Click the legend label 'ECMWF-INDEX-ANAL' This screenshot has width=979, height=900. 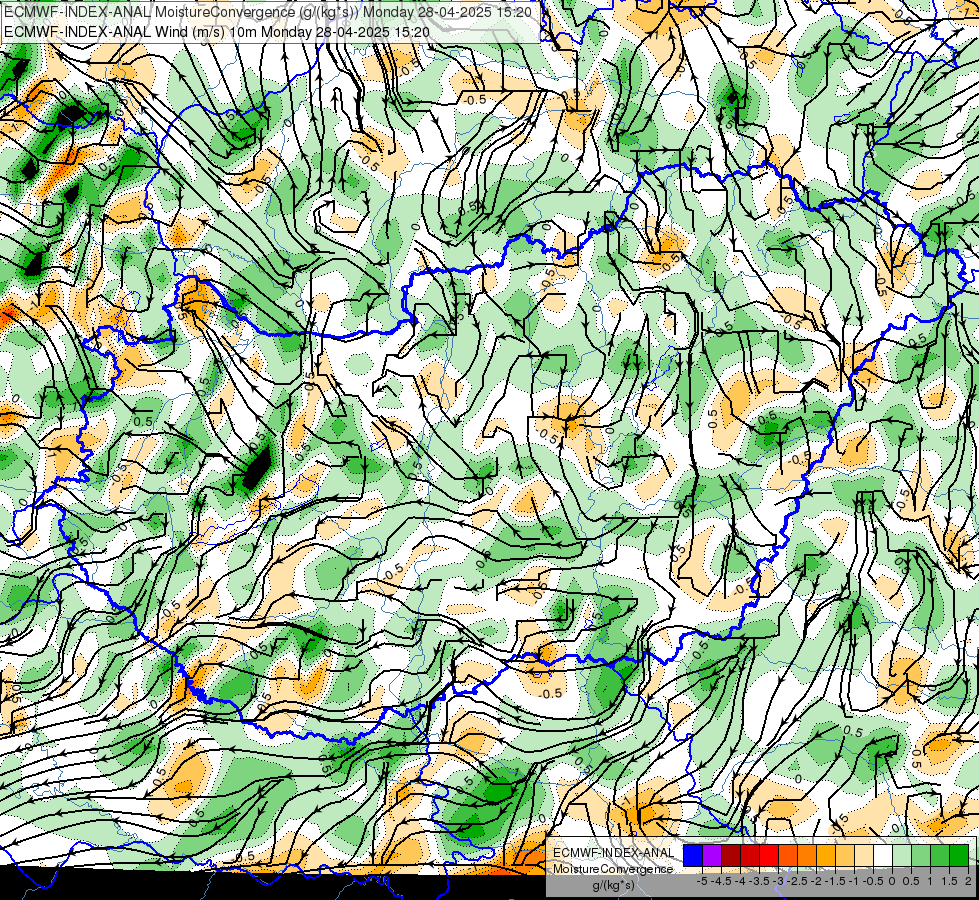click(613, 853)
